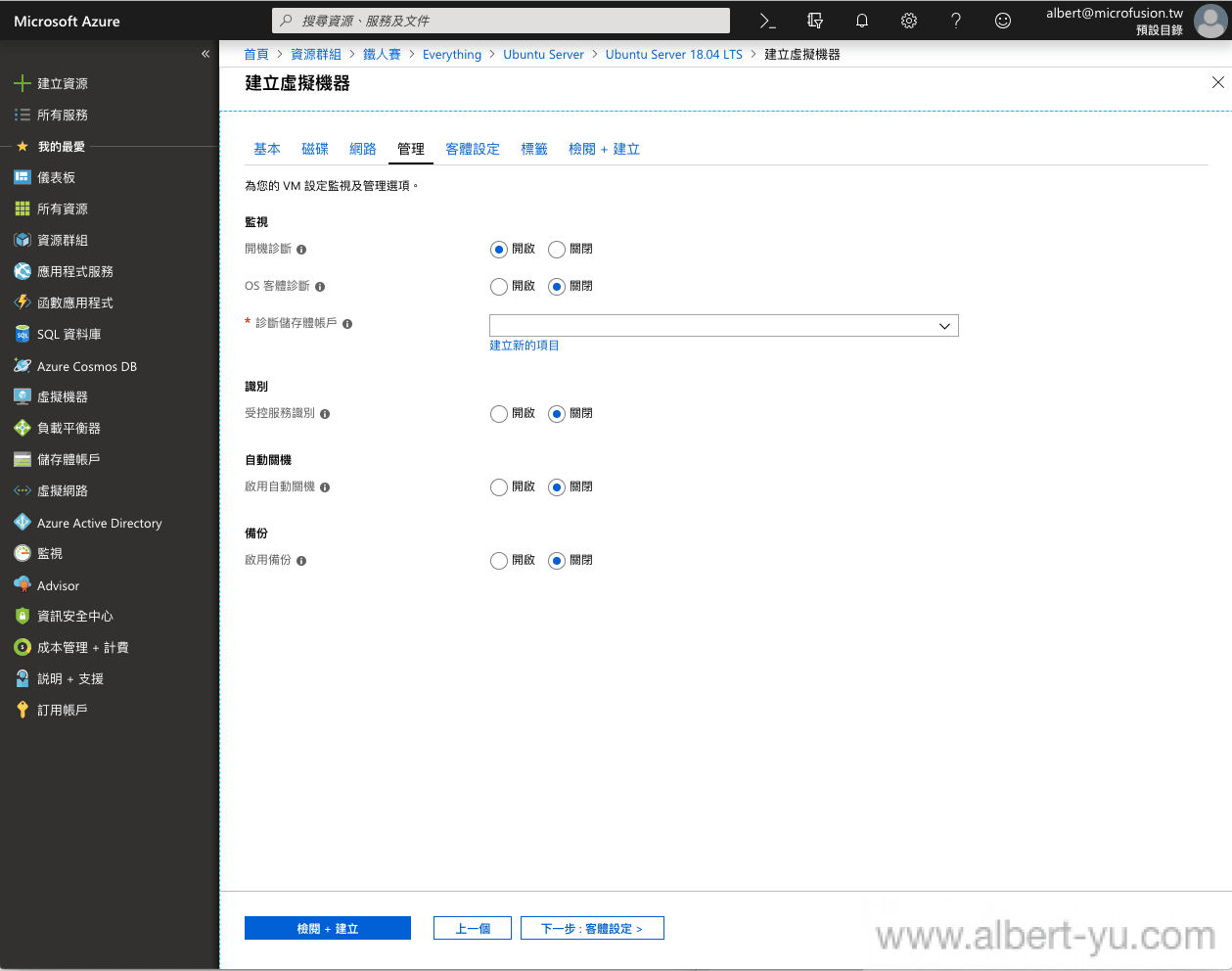Set 啟用自動關機 to 開啟
The image size is (1232, 971).
pyautogui.click(x=499, y=487)
